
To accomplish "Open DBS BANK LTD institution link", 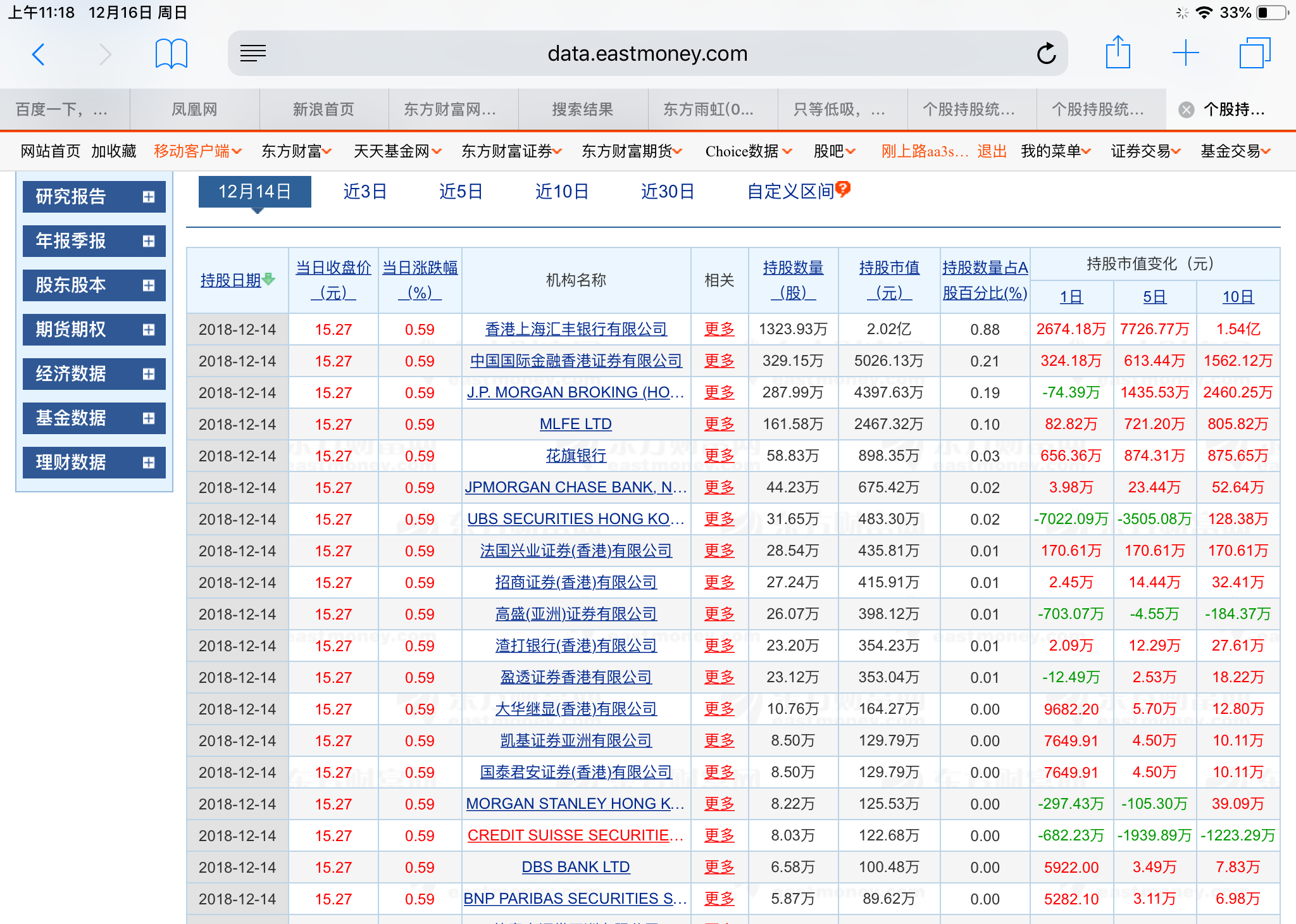I will coord(576,867).
